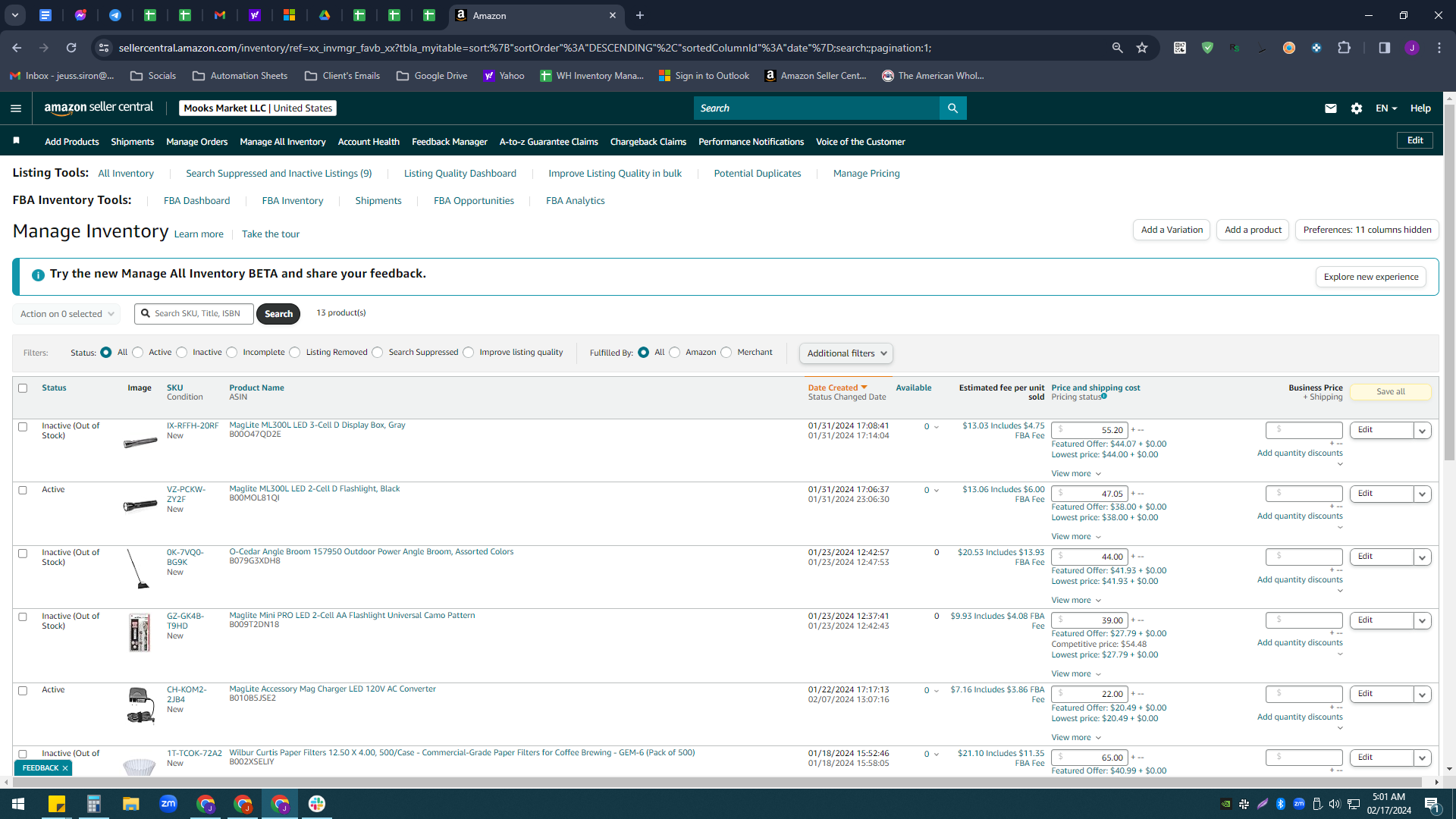Check the Maglite ML300L 2-Cell D Flashlight checkbox

coord(23,491)
